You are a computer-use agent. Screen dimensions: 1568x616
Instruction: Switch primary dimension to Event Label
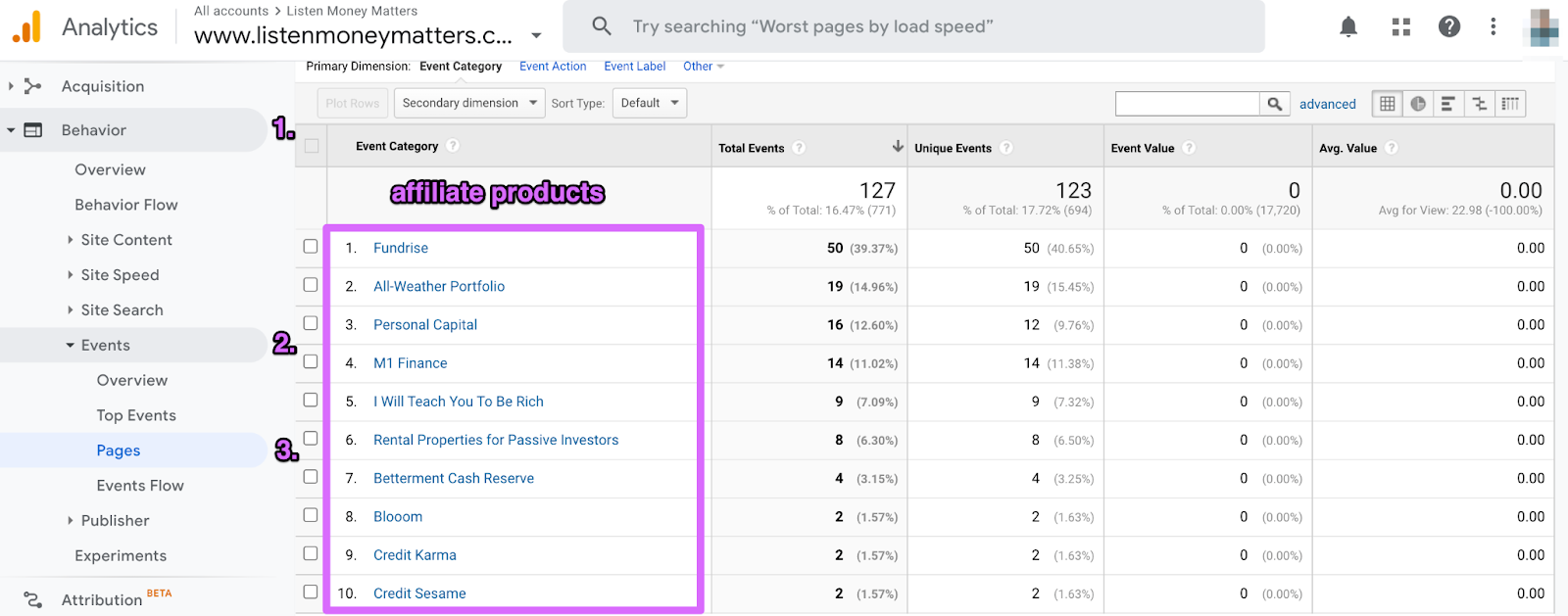click(635, 67)
